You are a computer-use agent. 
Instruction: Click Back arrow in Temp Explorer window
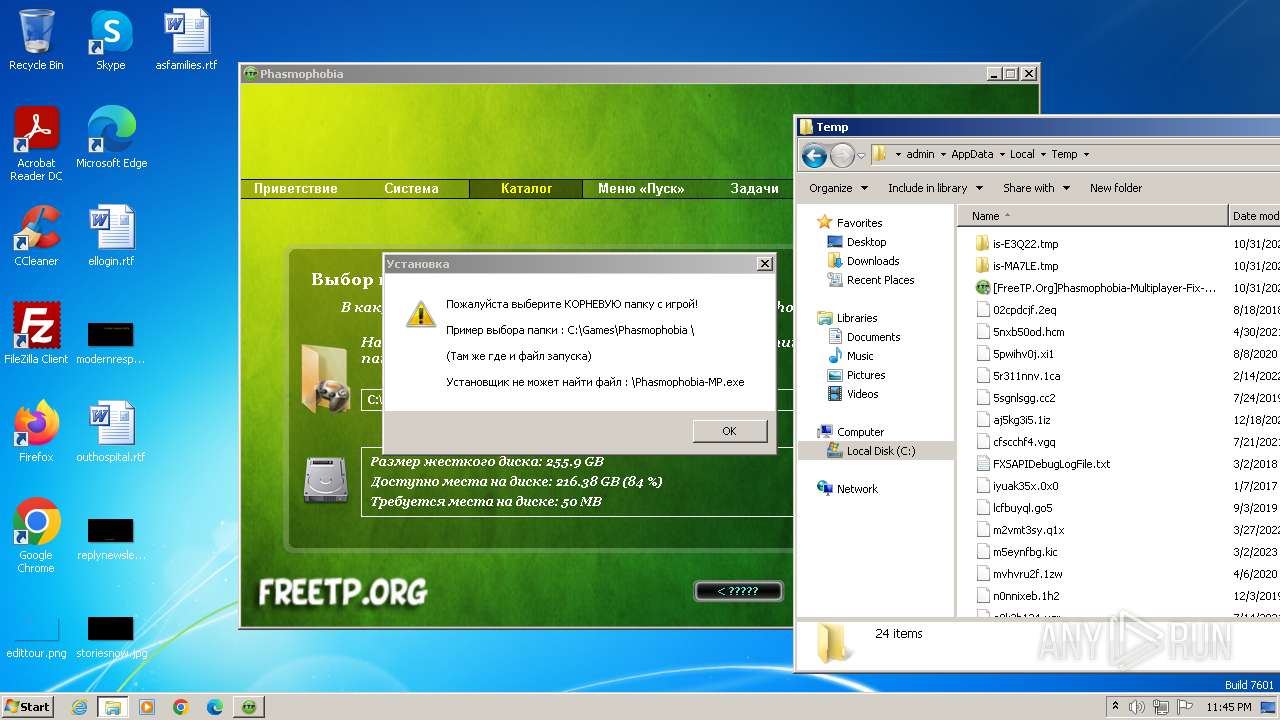pos(814,155)
